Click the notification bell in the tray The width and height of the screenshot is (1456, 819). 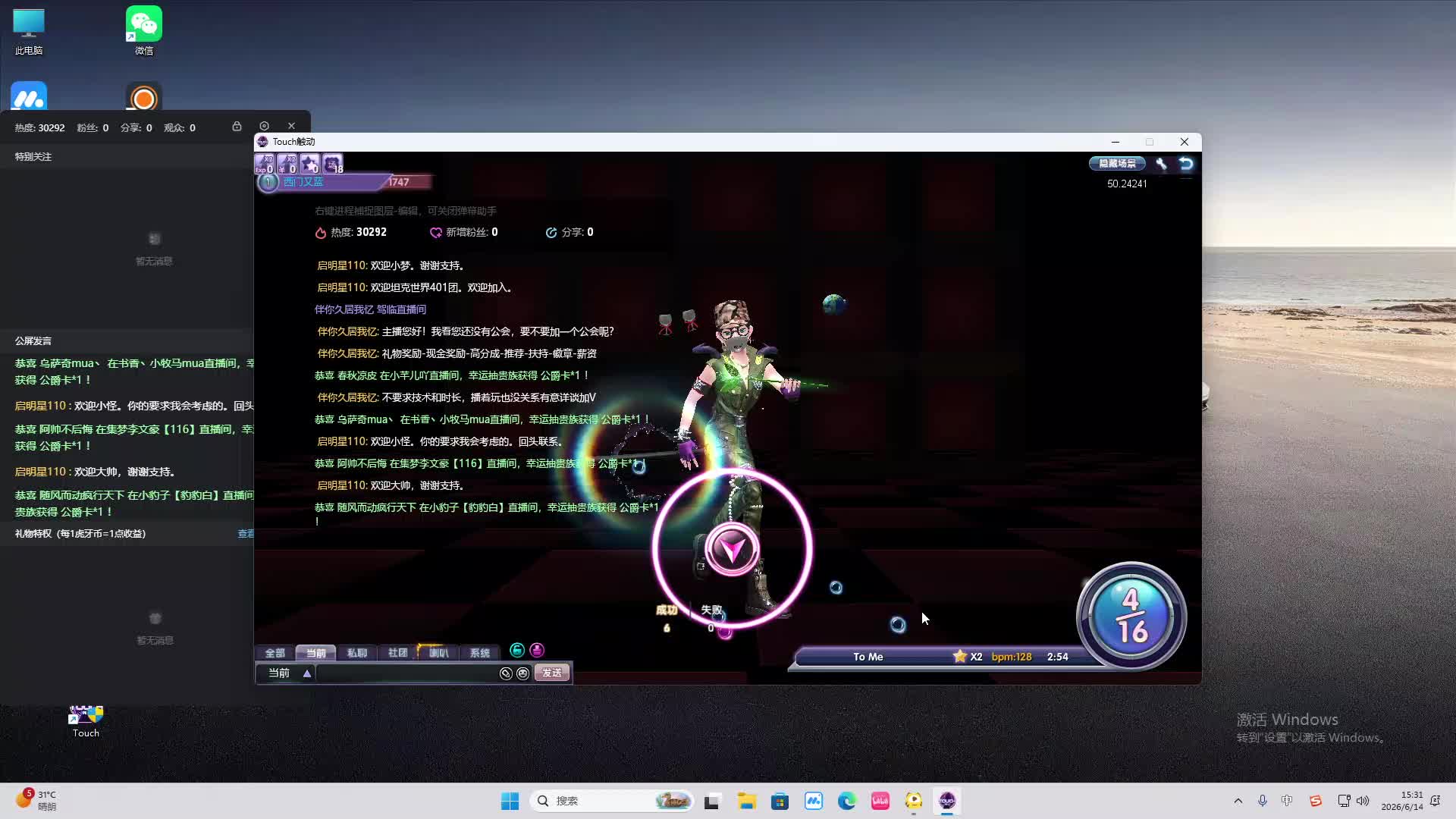tap(1435, 801)
